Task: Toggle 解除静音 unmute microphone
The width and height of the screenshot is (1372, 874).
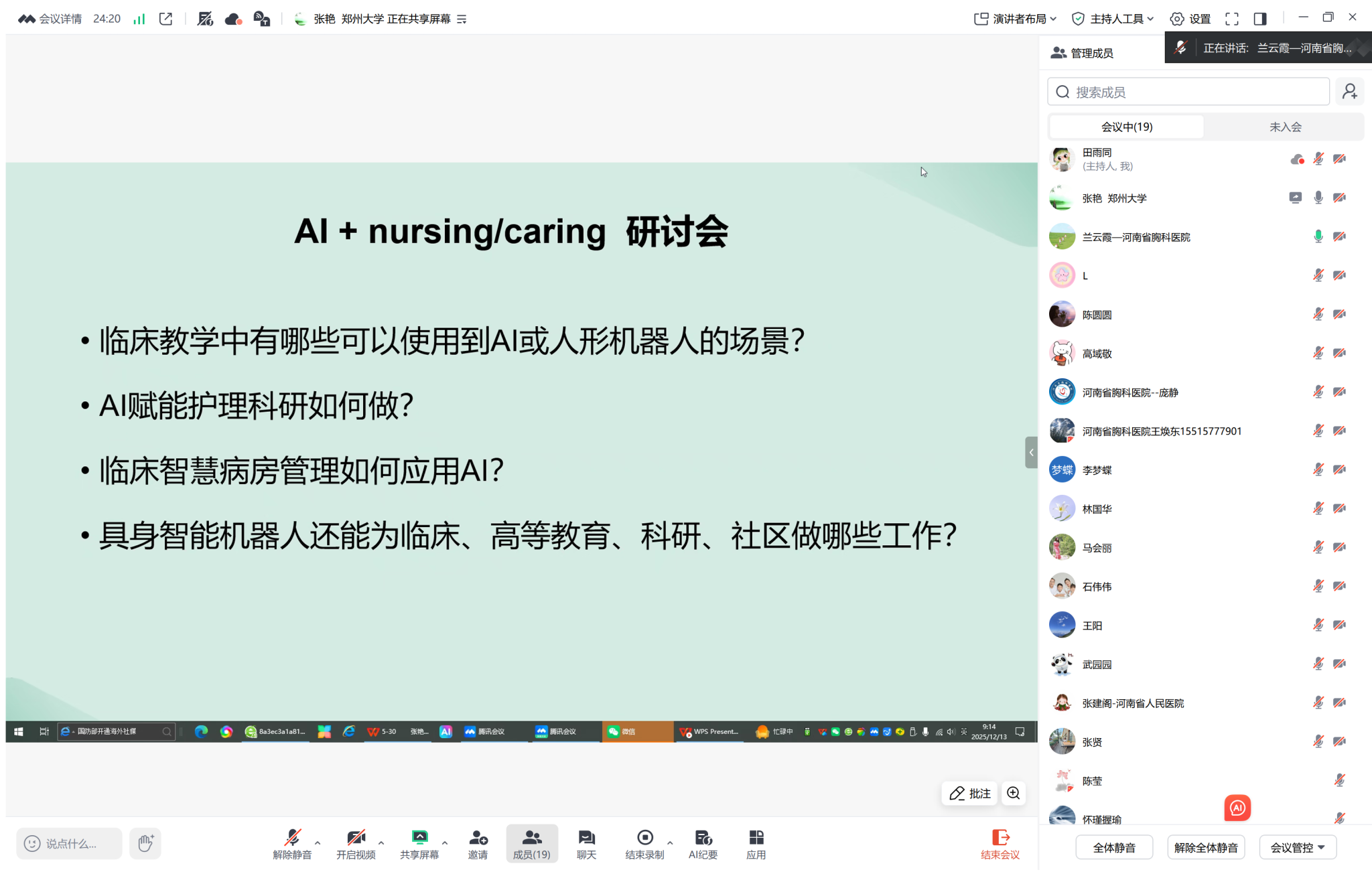Action: tap(292, 844)
